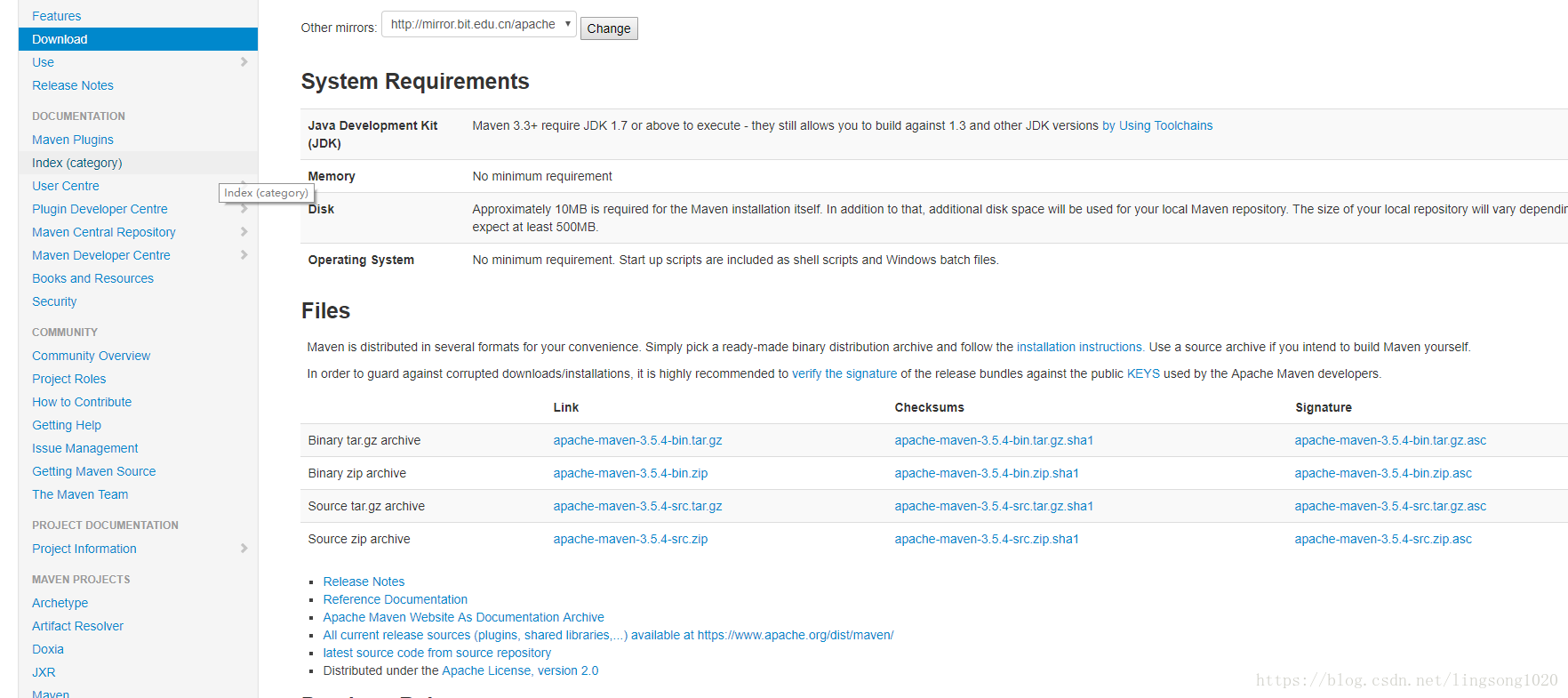Click the Source tar.gz archive row label

(x=366, y=506)
